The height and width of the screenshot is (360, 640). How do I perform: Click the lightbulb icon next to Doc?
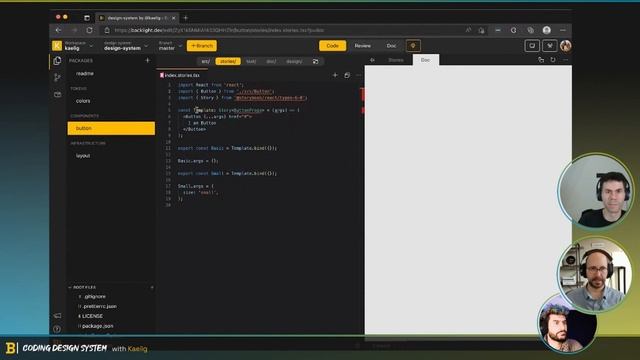click(x=413, y=46)
